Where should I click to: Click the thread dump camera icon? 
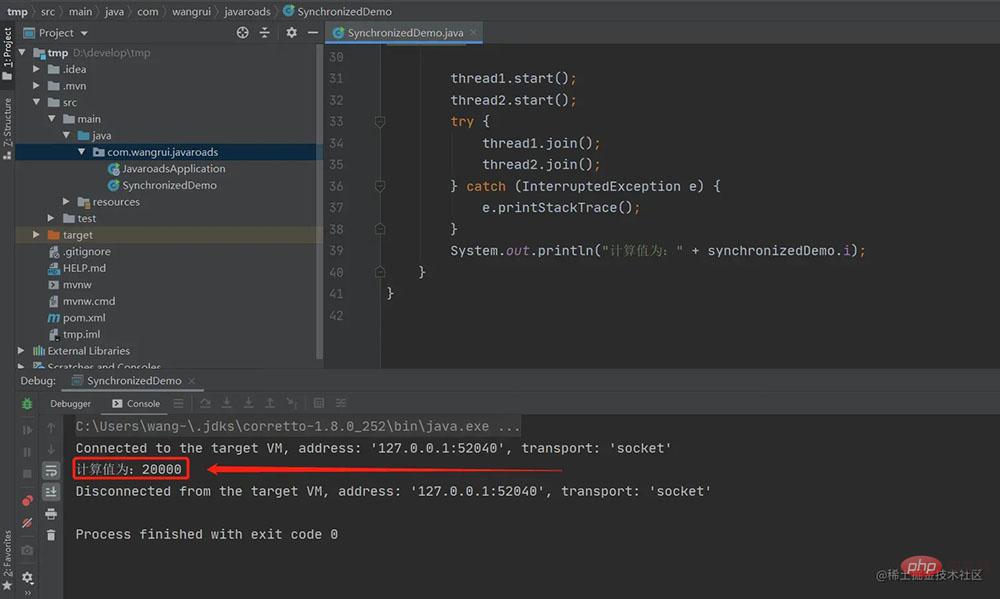(x=27, y=550)
